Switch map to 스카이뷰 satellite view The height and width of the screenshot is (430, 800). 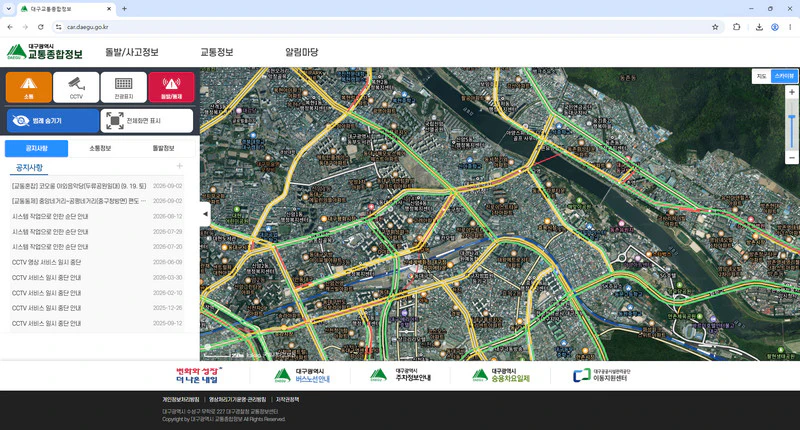coord(784,76)
